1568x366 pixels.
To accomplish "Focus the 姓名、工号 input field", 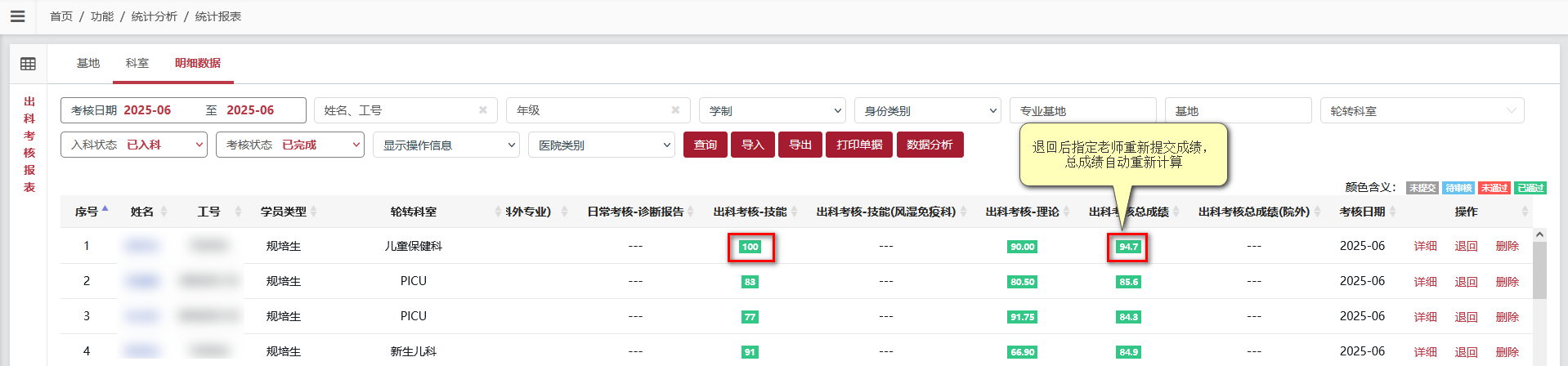I will click(x=405, y=110).
